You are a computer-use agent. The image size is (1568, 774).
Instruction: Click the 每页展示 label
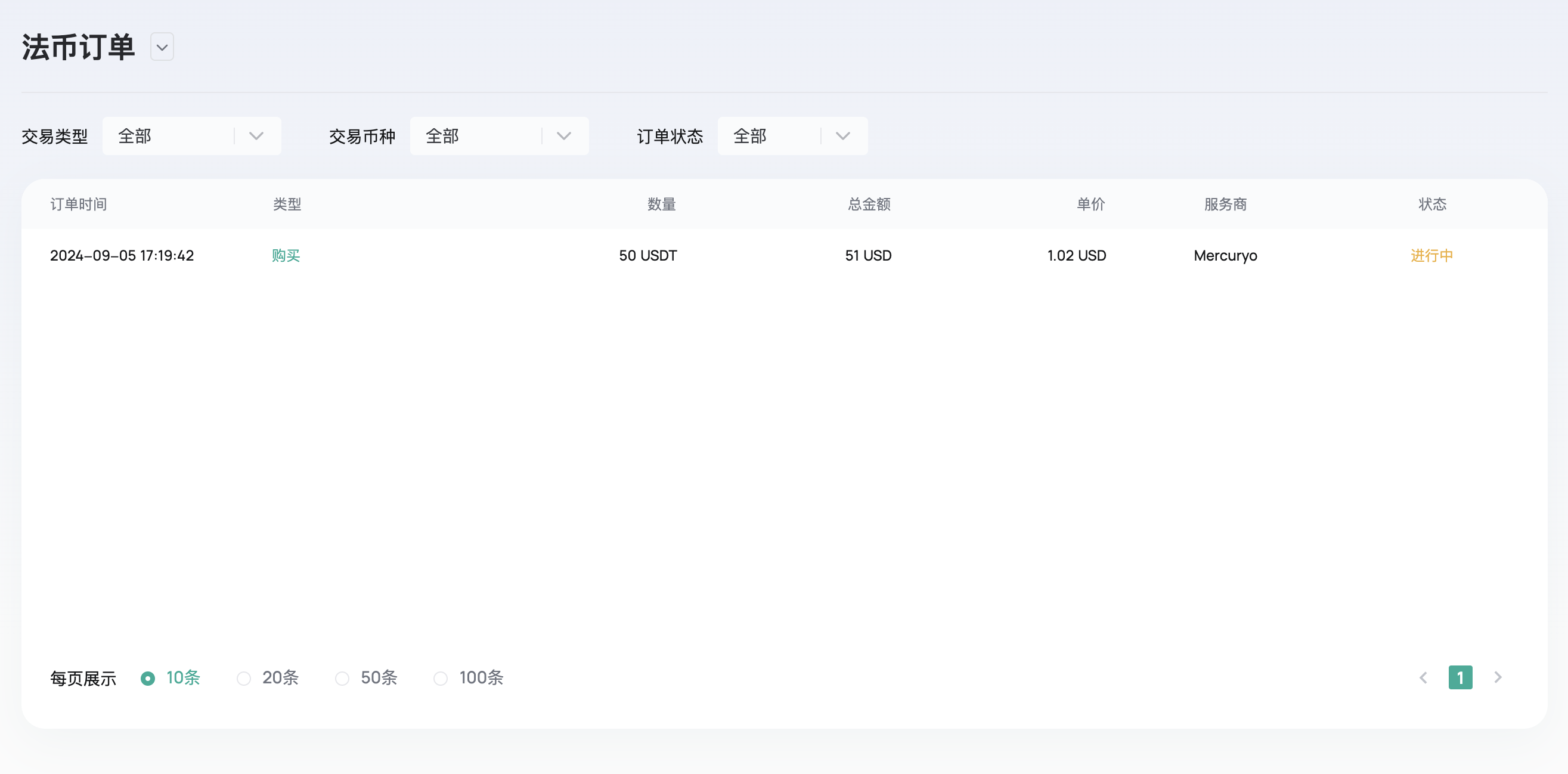(83, 679)
